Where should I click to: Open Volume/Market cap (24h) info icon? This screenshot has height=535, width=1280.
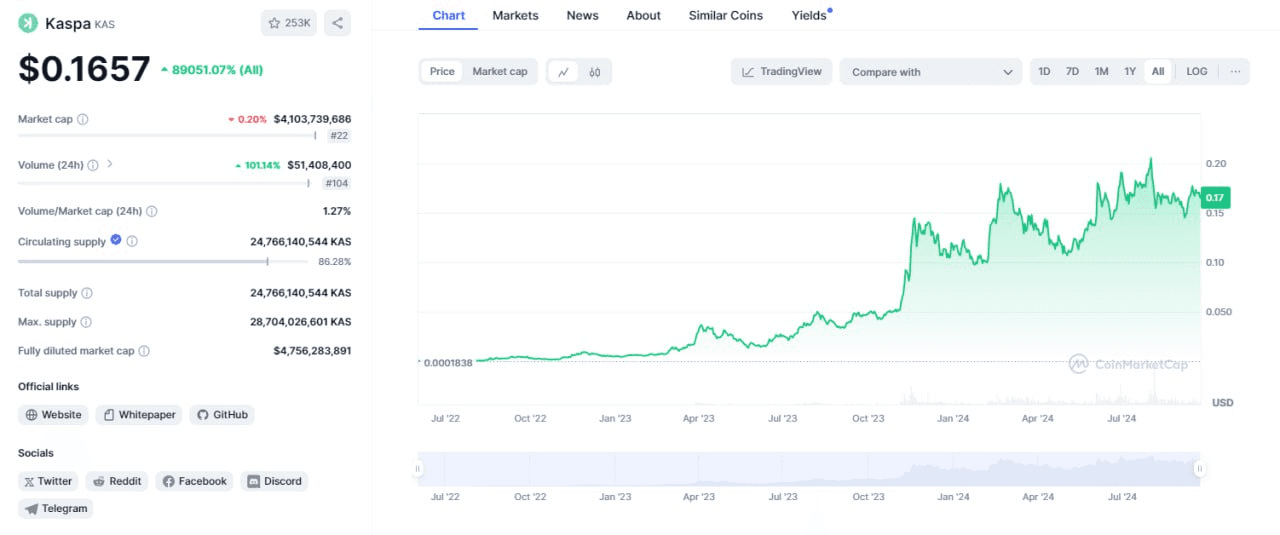pyautogui.click(x=152, y=211)
